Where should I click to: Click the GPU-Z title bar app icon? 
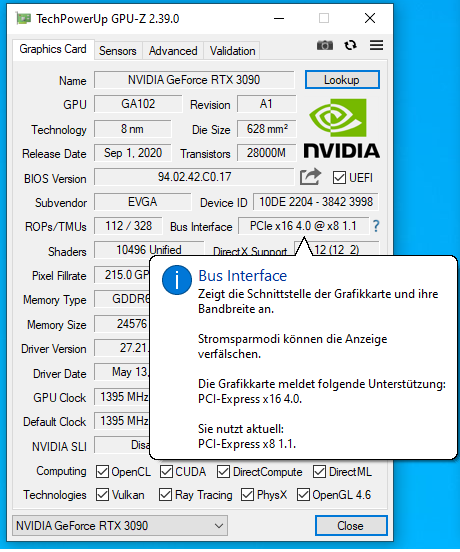pyautogui.click(x=24, y=18)
